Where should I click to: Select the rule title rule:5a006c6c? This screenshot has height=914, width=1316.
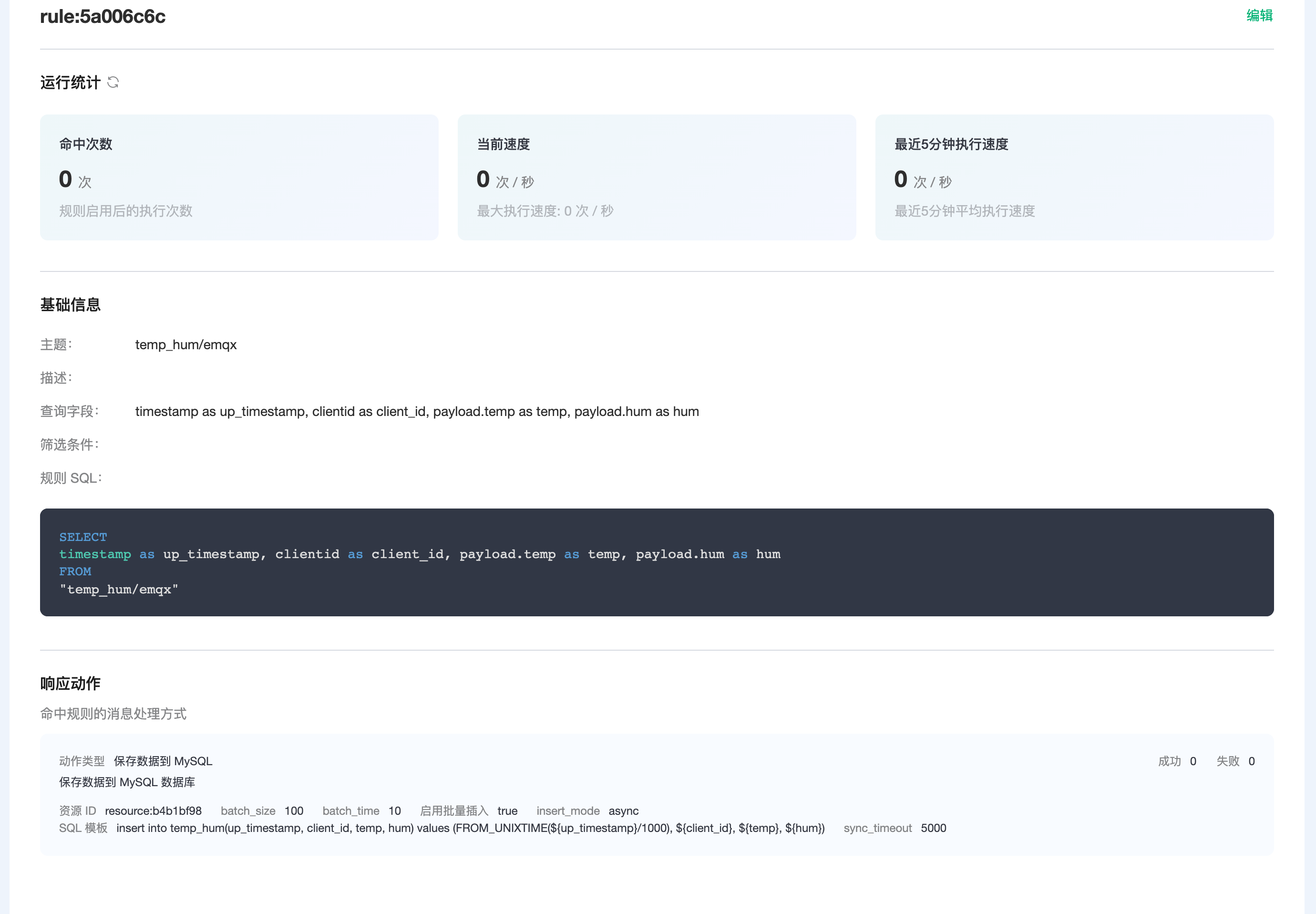[x=102, y=17]
